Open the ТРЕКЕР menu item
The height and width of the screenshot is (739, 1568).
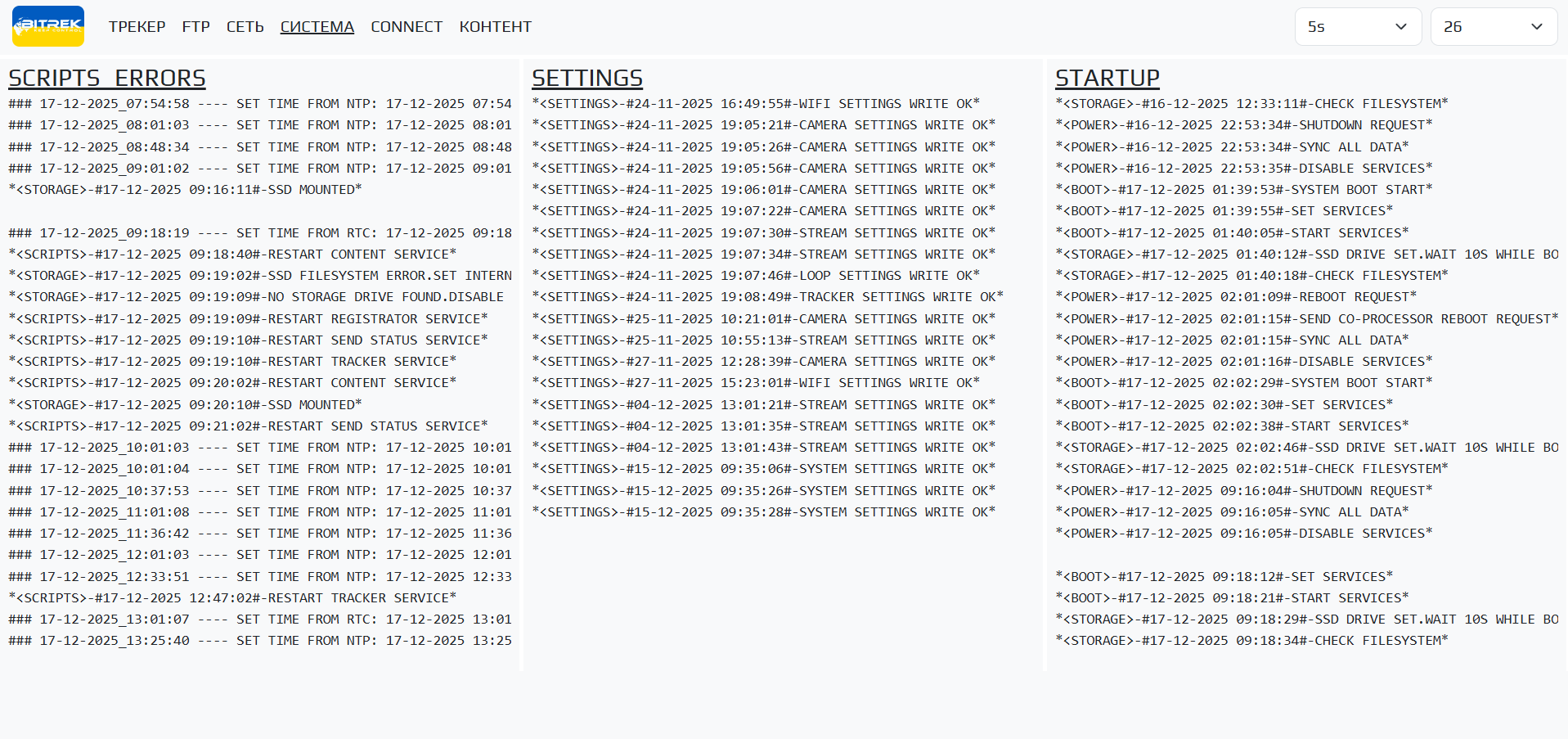(137, 27)
